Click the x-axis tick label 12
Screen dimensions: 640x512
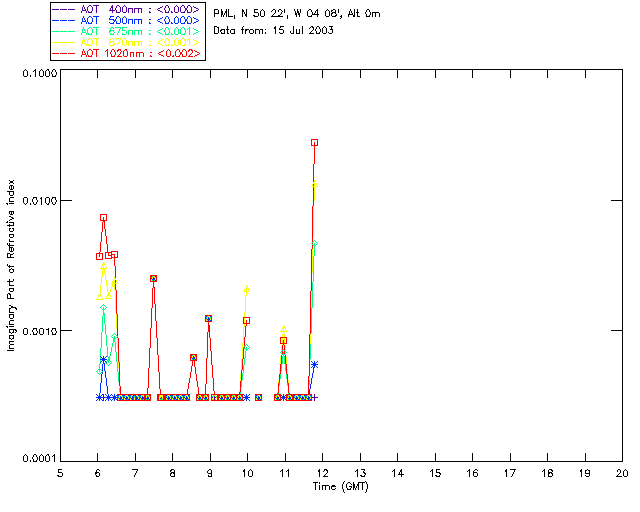click(322, 473)
